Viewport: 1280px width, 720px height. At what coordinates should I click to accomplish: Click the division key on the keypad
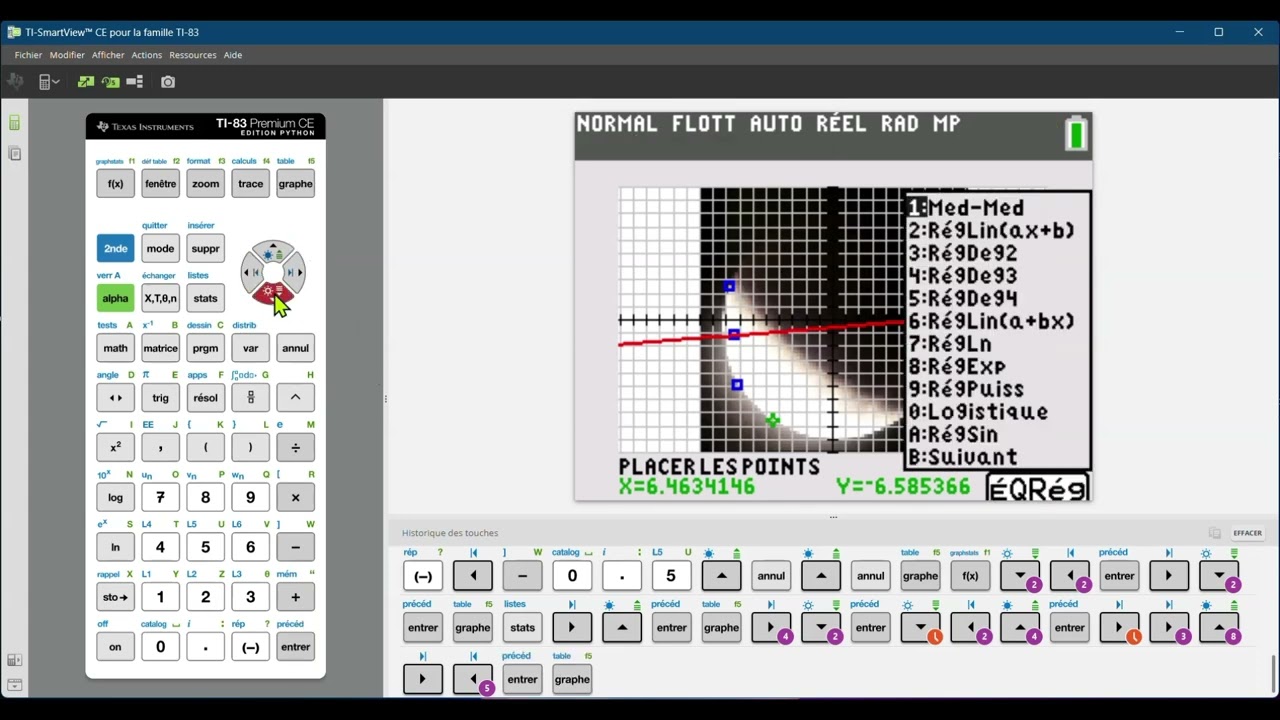295,447
